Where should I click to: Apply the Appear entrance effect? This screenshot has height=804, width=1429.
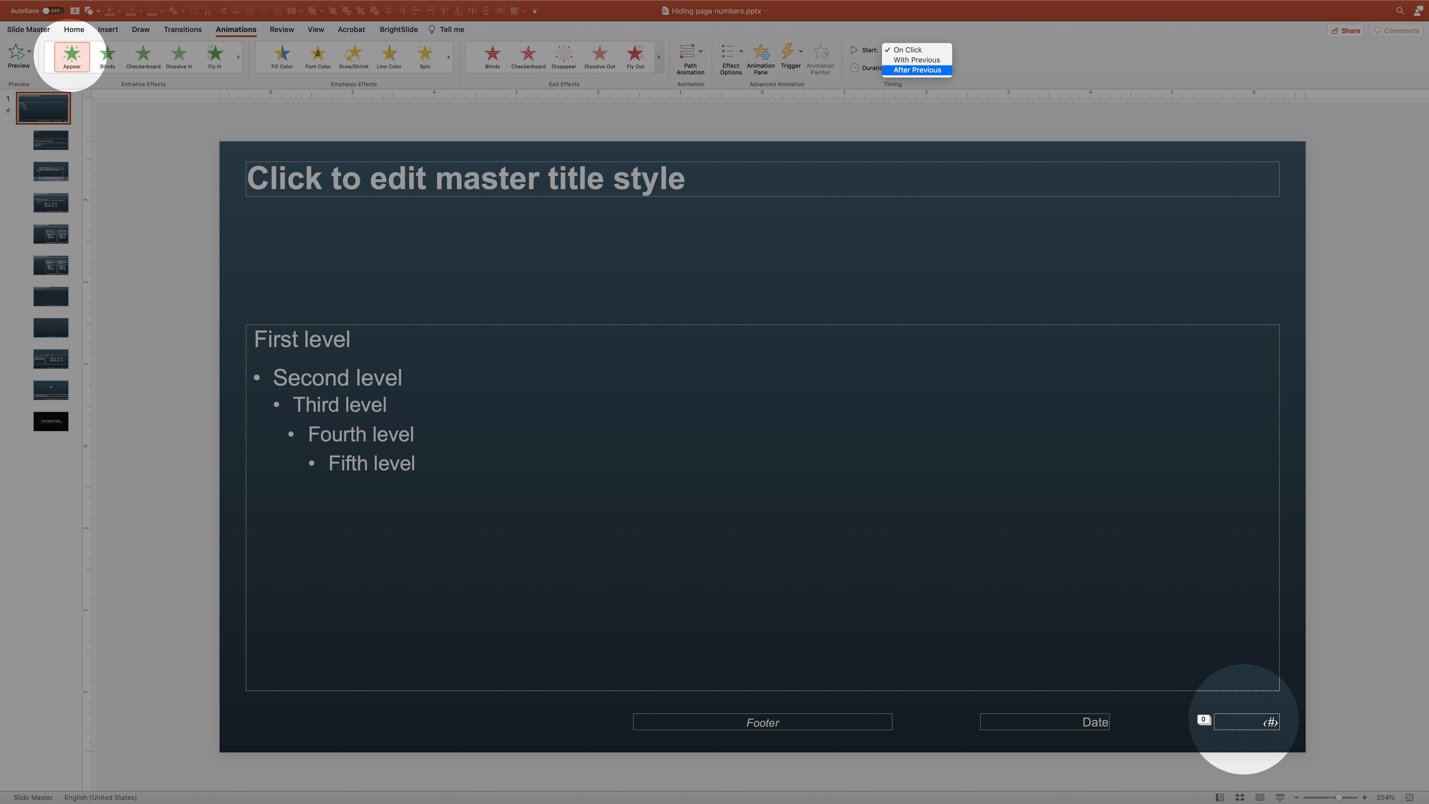point(71,57)
